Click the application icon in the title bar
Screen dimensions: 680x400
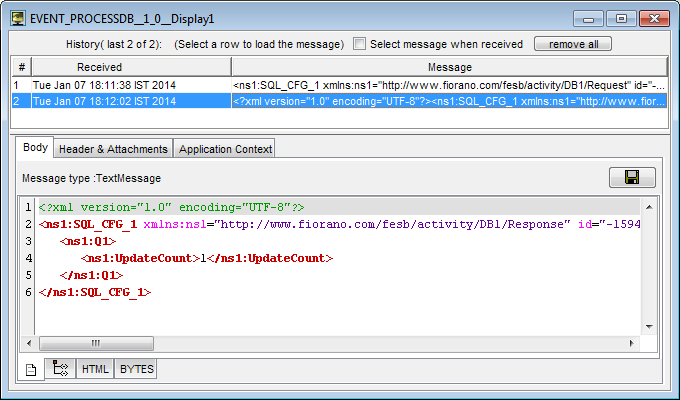click(x=19, y=18)
